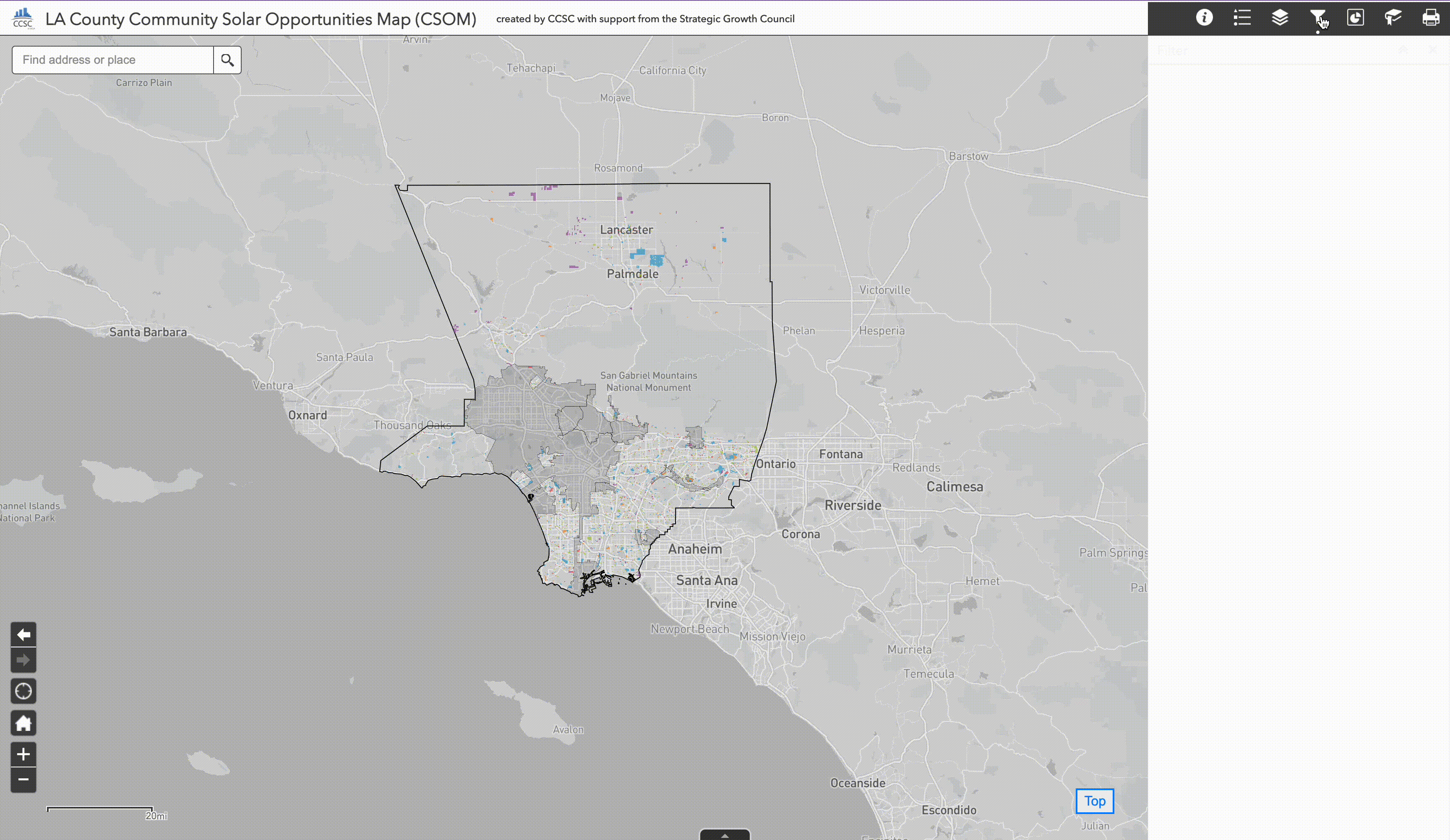
Task: Zoom in on the map
Action: click(23, 754)
